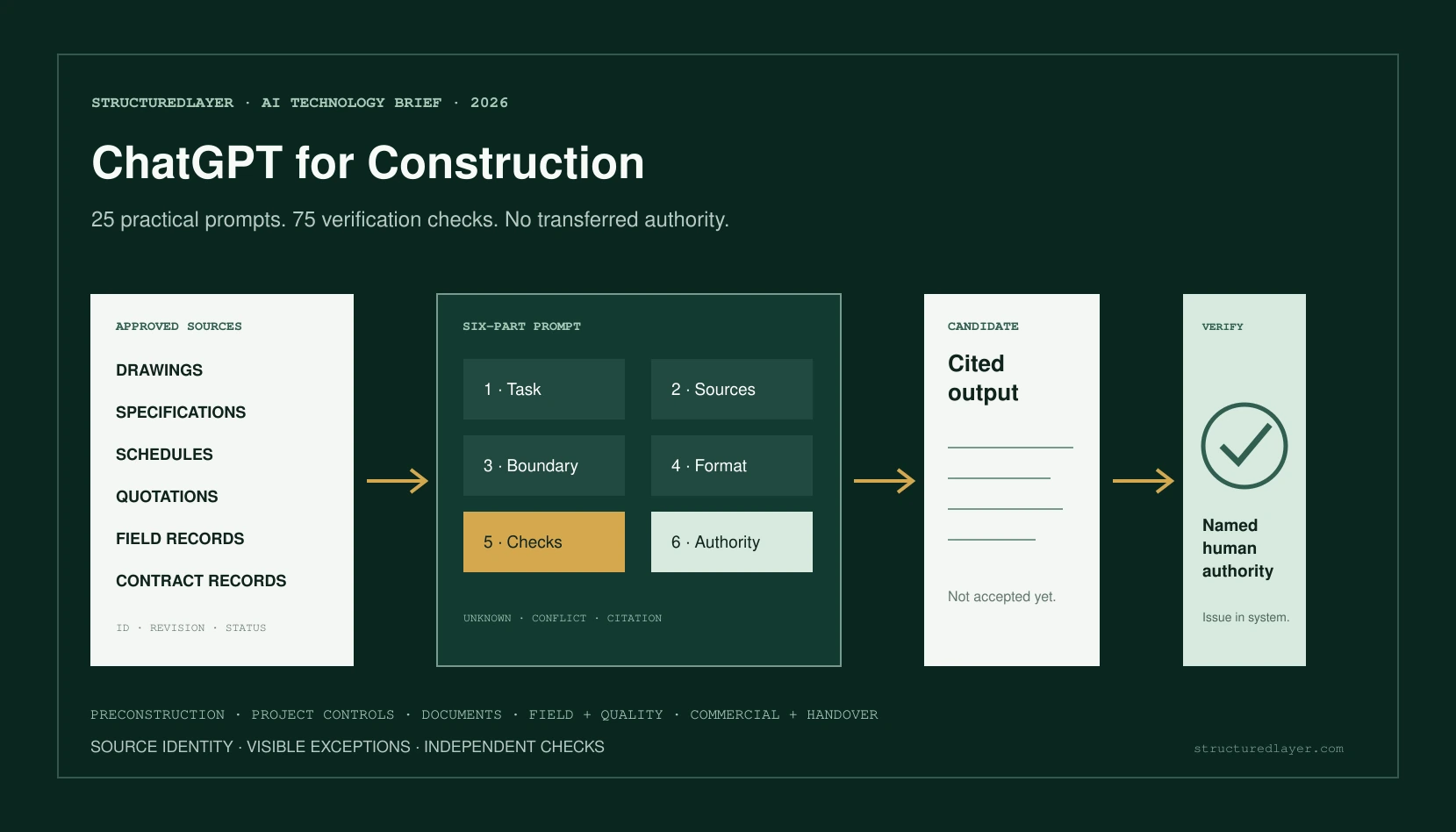
Task: Select the '1 · Task' prompt block
Action: click(544, 389)
